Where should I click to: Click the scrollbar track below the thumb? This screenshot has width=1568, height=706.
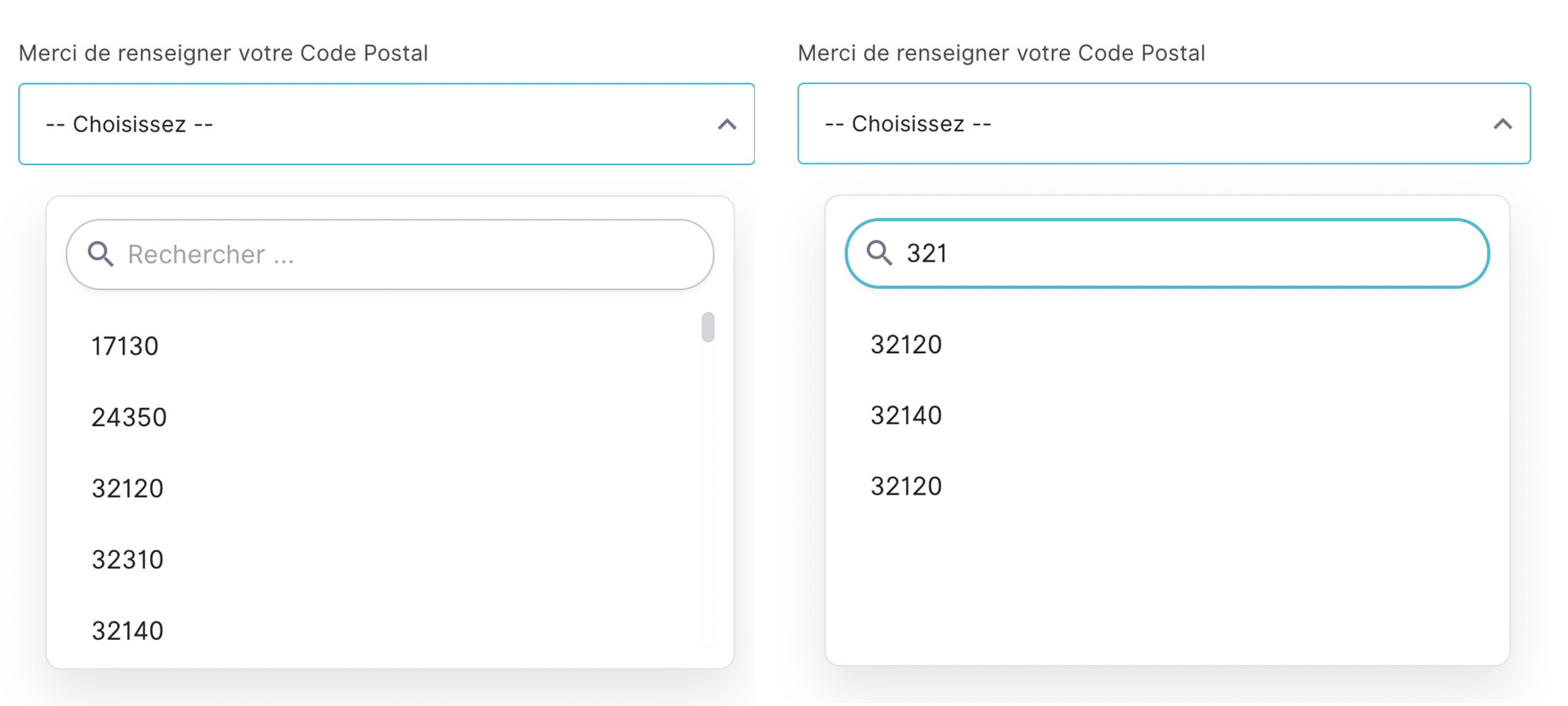[x=709, y=494]
